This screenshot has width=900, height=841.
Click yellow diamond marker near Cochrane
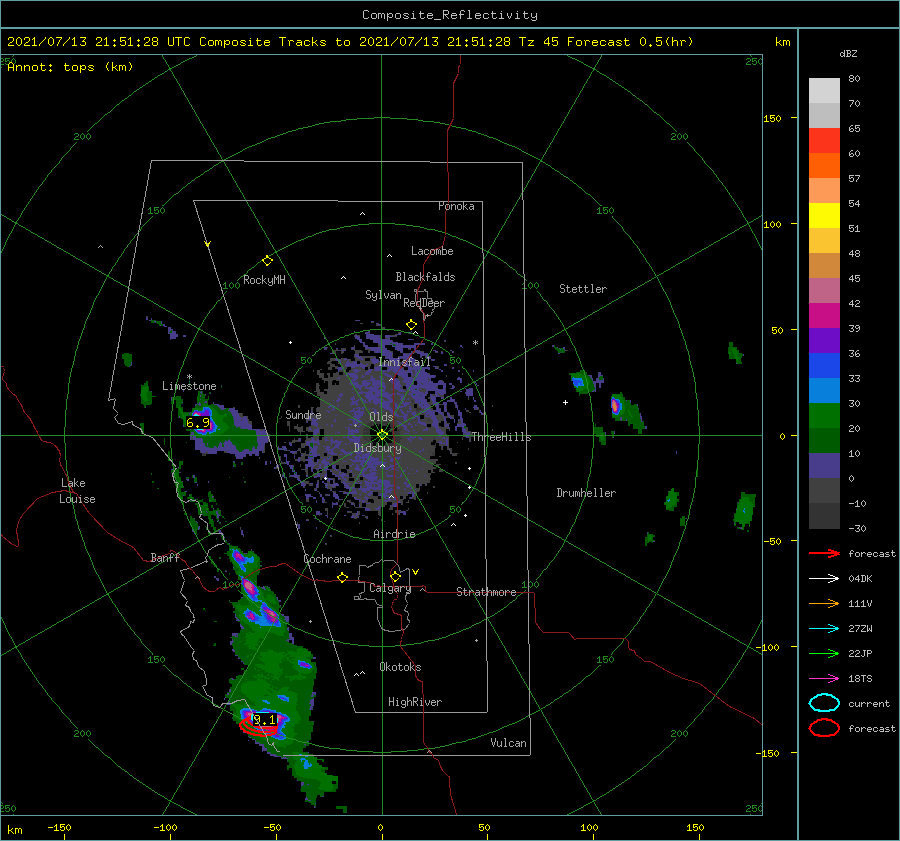pos(342,578)
